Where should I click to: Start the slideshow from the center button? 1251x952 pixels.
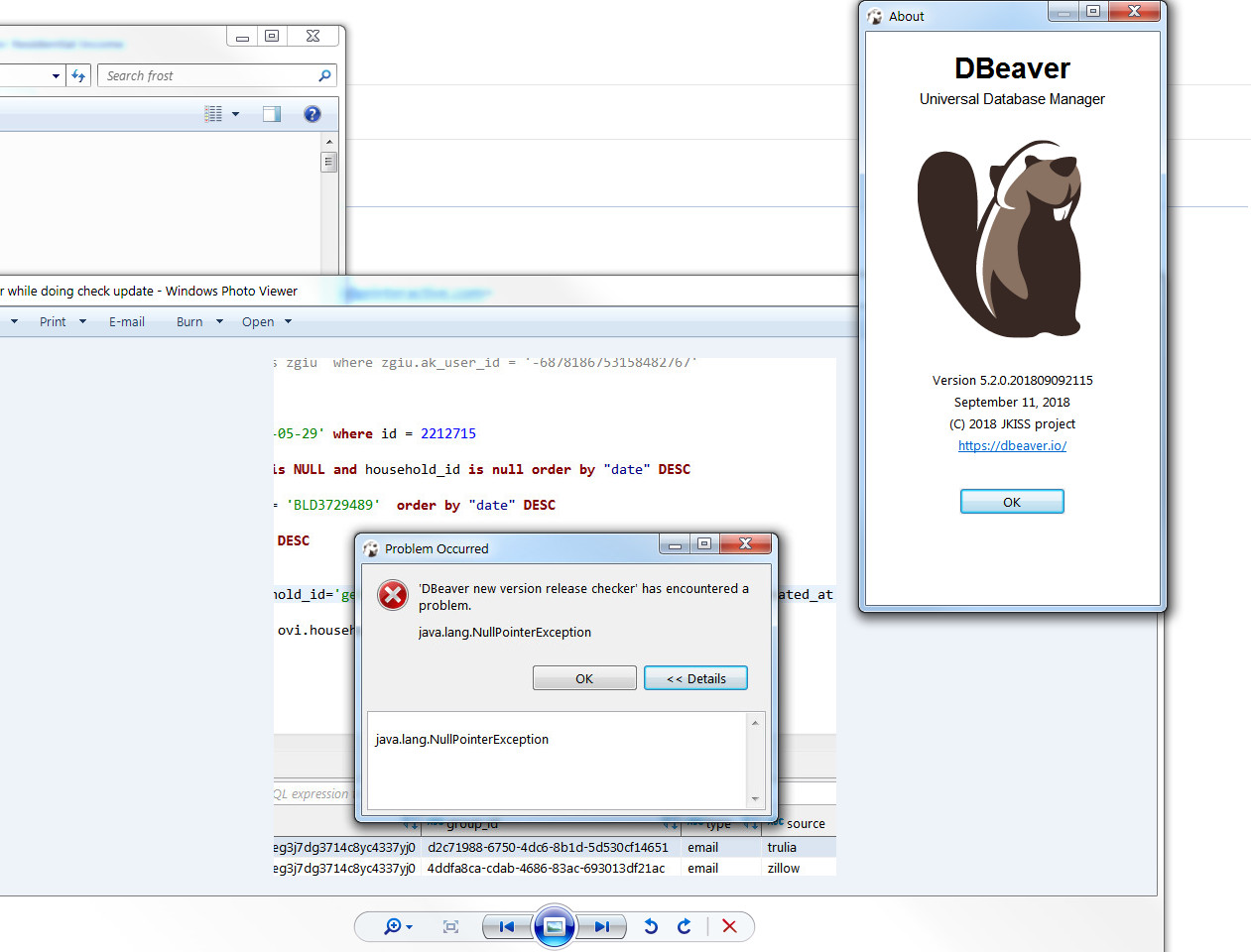tap(555, 926)
